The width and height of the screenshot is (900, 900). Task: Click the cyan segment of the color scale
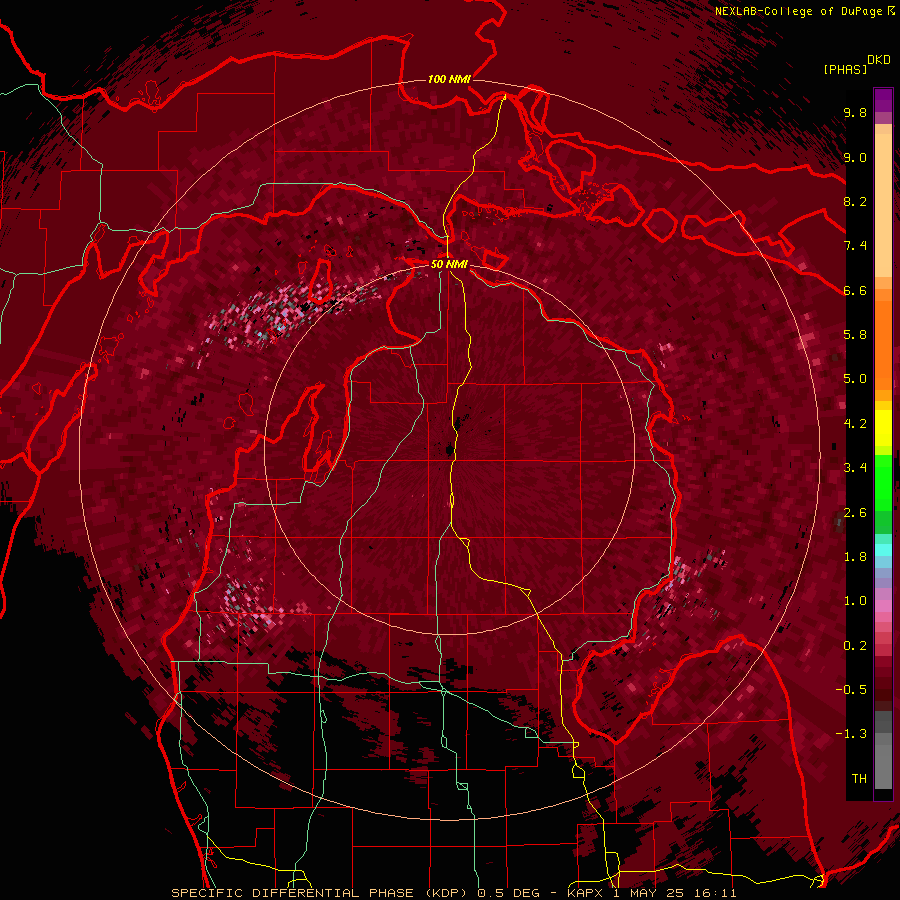[883, 550]
